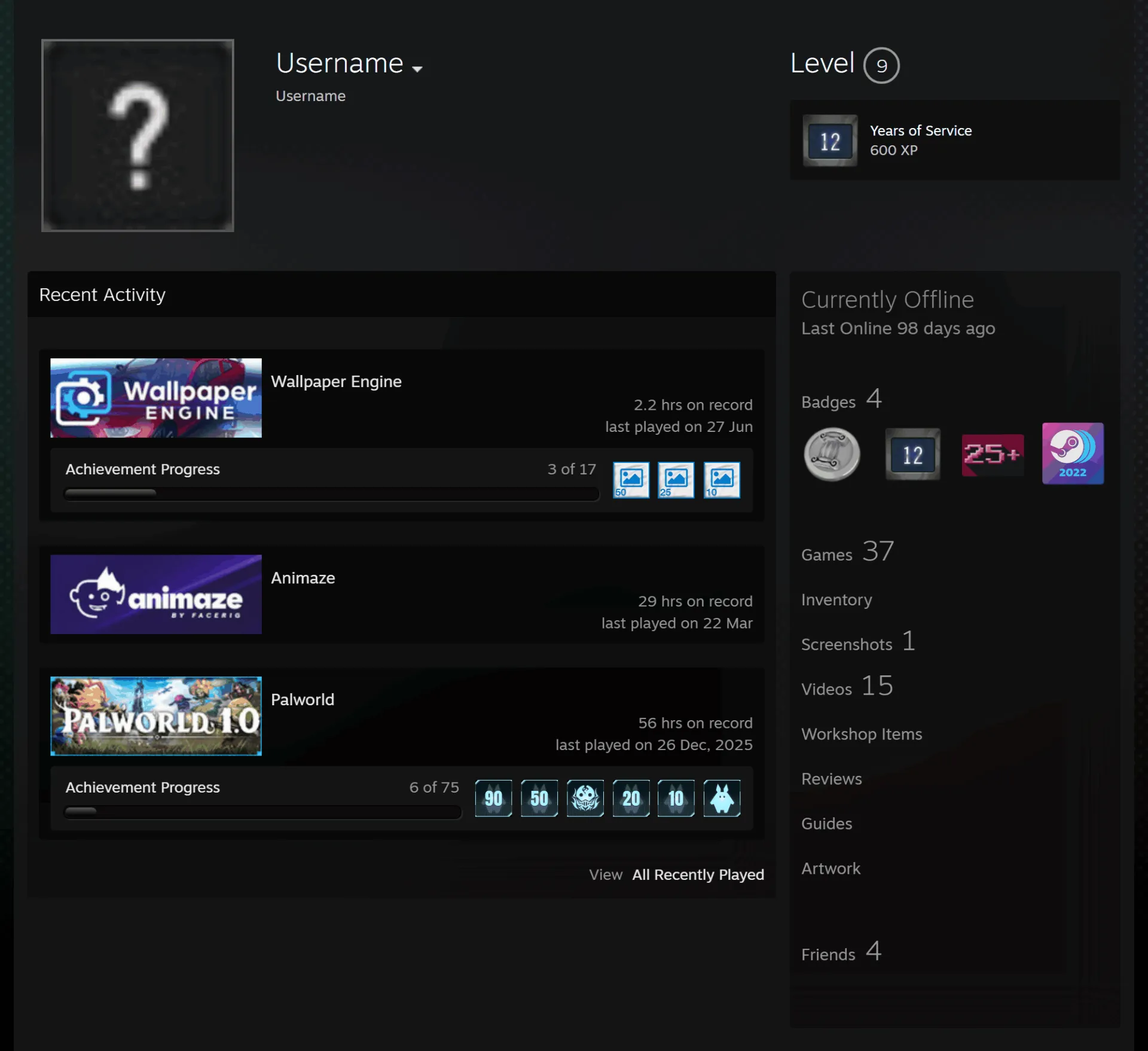Open the Friends 4 link

tap(841, 952)
